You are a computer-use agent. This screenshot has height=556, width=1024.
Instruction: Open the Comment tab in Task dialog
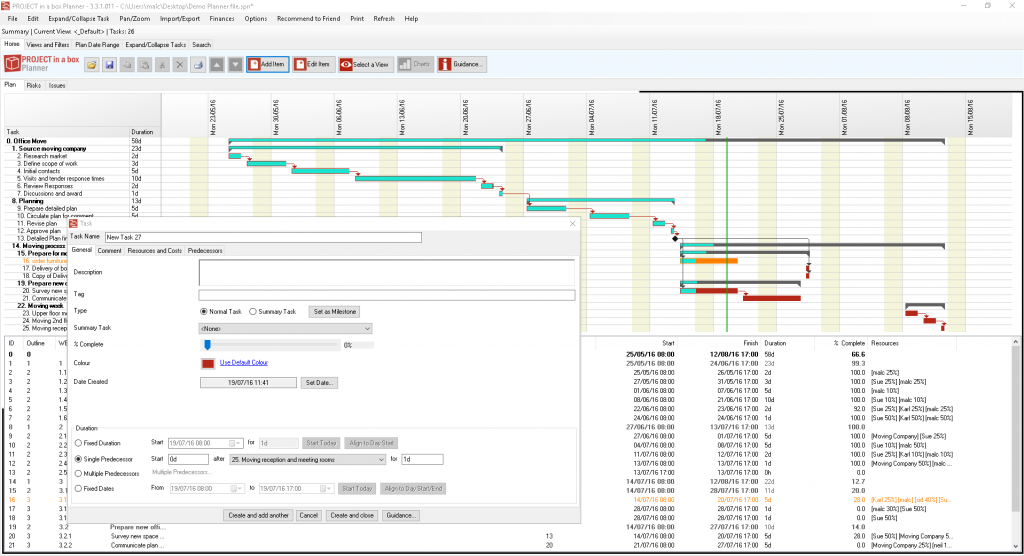[110, 251]
